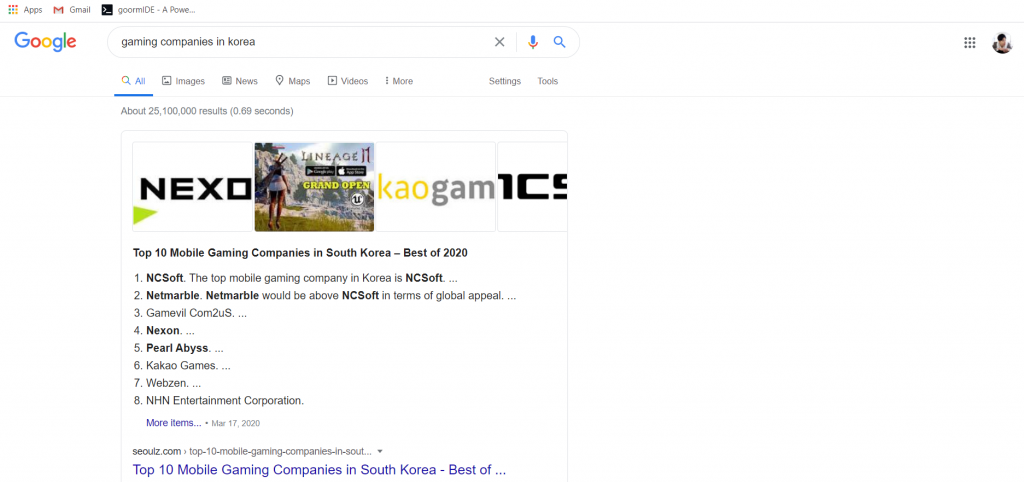Clear the search query with X icon
1024x482 pixels.
pos(500,42)
